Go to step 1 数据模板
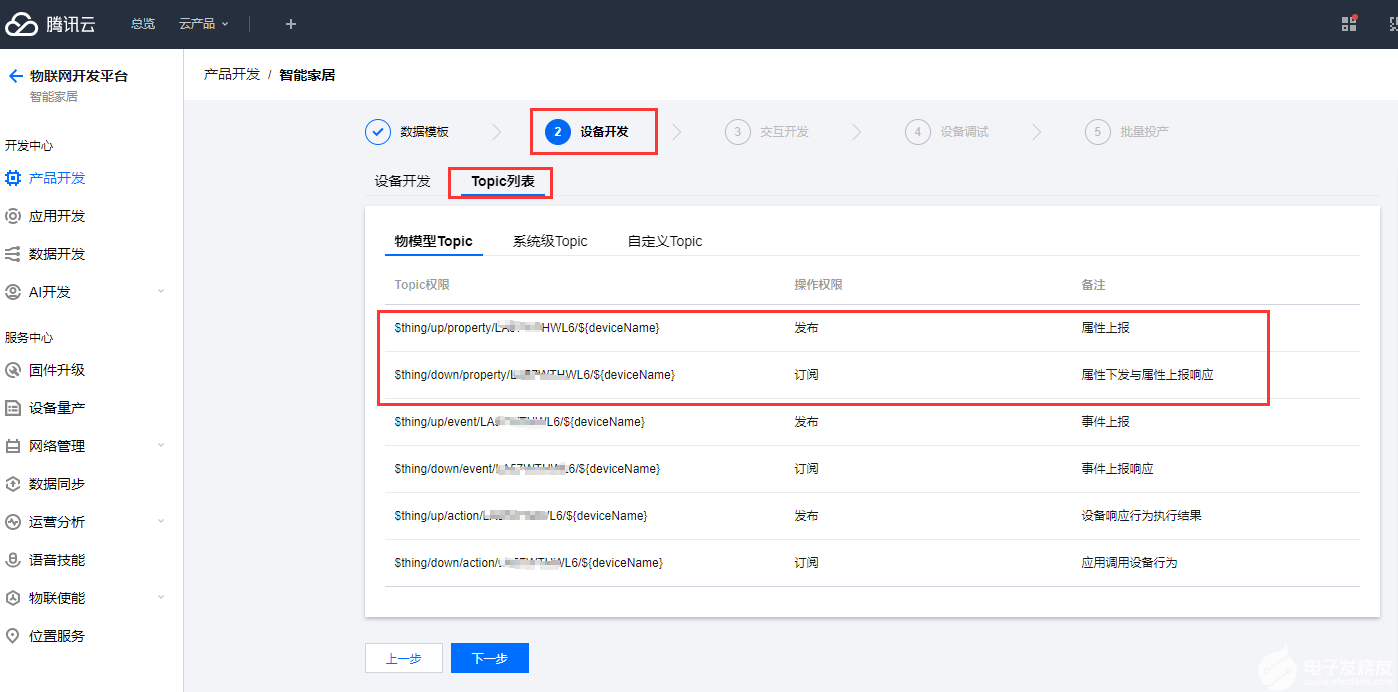The width and height of the screenshot is (1398, 692). [x=406, y=132]
